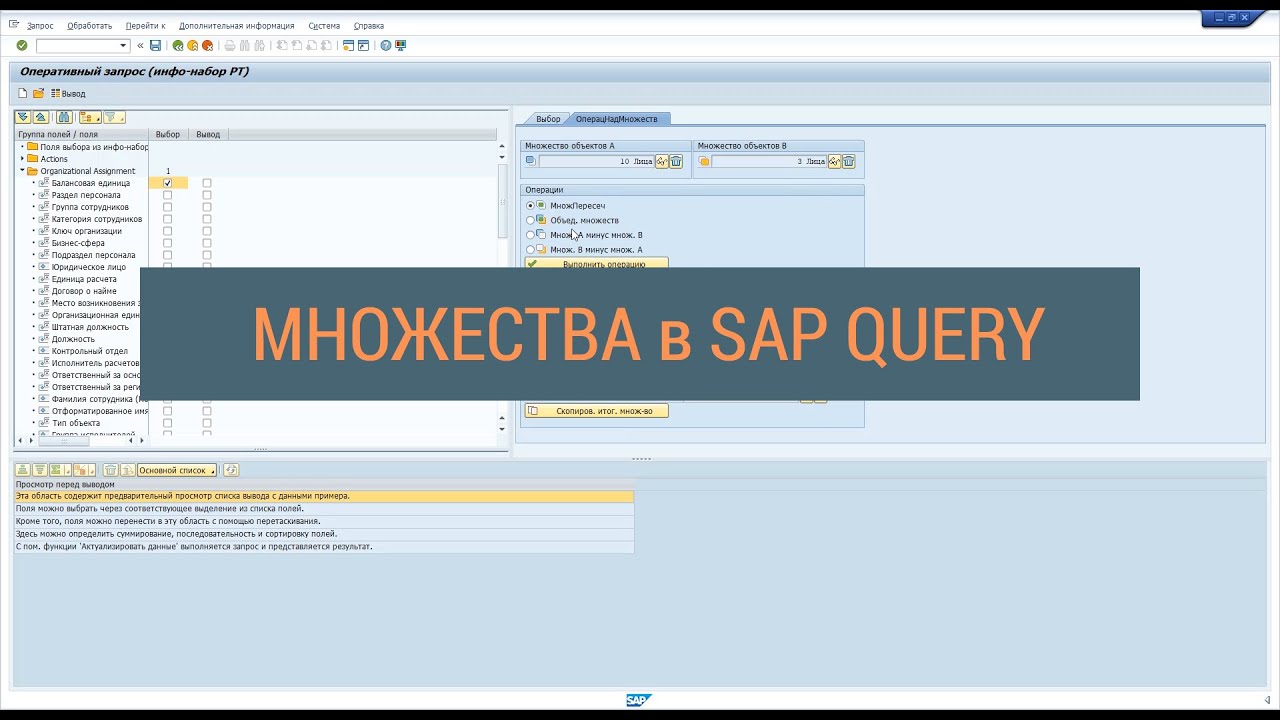This screenshot has height=720, width=1280.
Task: Open the Help question mark icon
Action: tap(385, 45)
